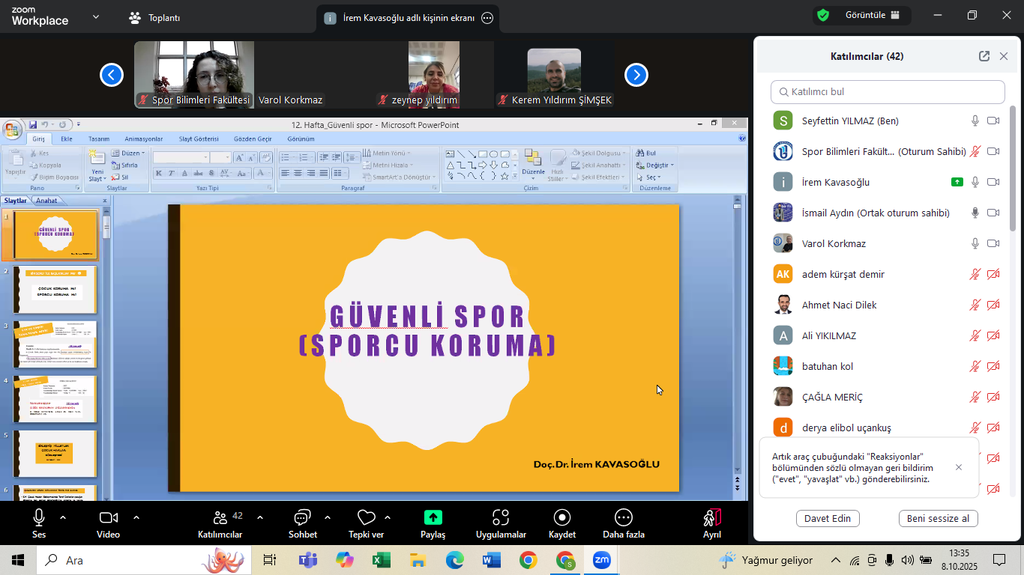The image size is (1024, 575).
Task: Click the green Paylaş share screen icon
Action: pyautogui.click(x=433, y=517)
